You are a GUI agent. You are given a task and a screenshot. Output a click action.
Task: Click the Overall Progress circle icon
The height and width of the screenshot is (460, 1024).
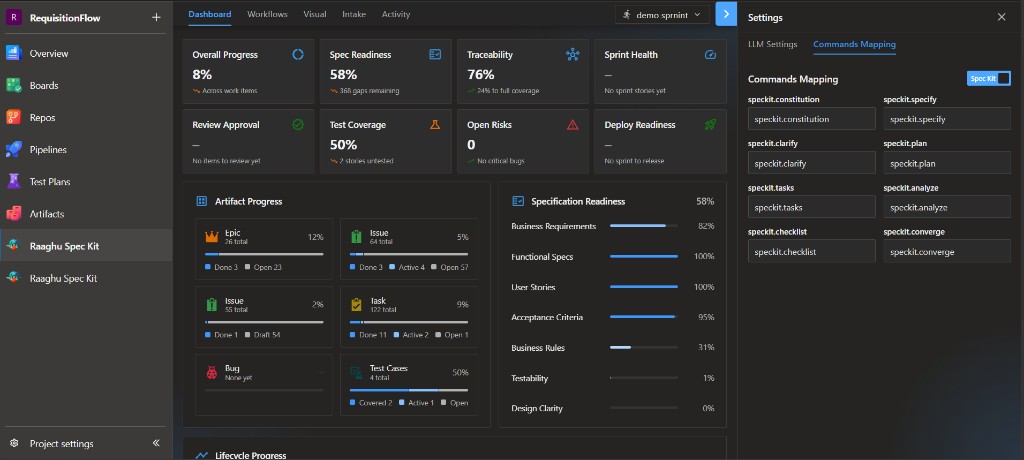point(298,55)
